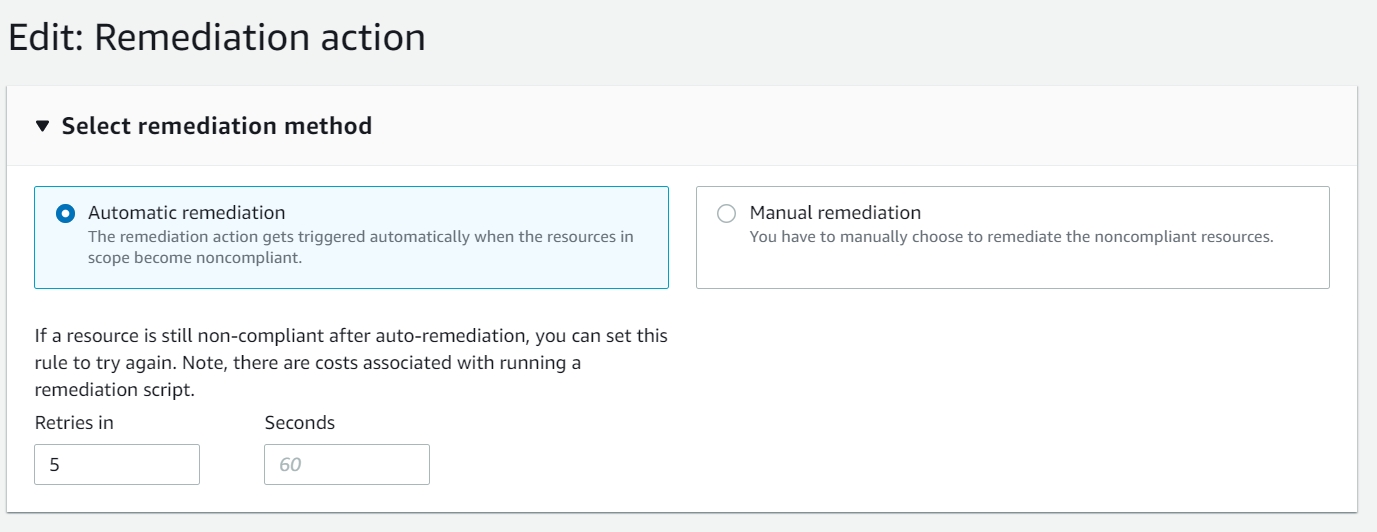
Task: Focus the 'Retries in' input field
Action: (x=117, y=465)
